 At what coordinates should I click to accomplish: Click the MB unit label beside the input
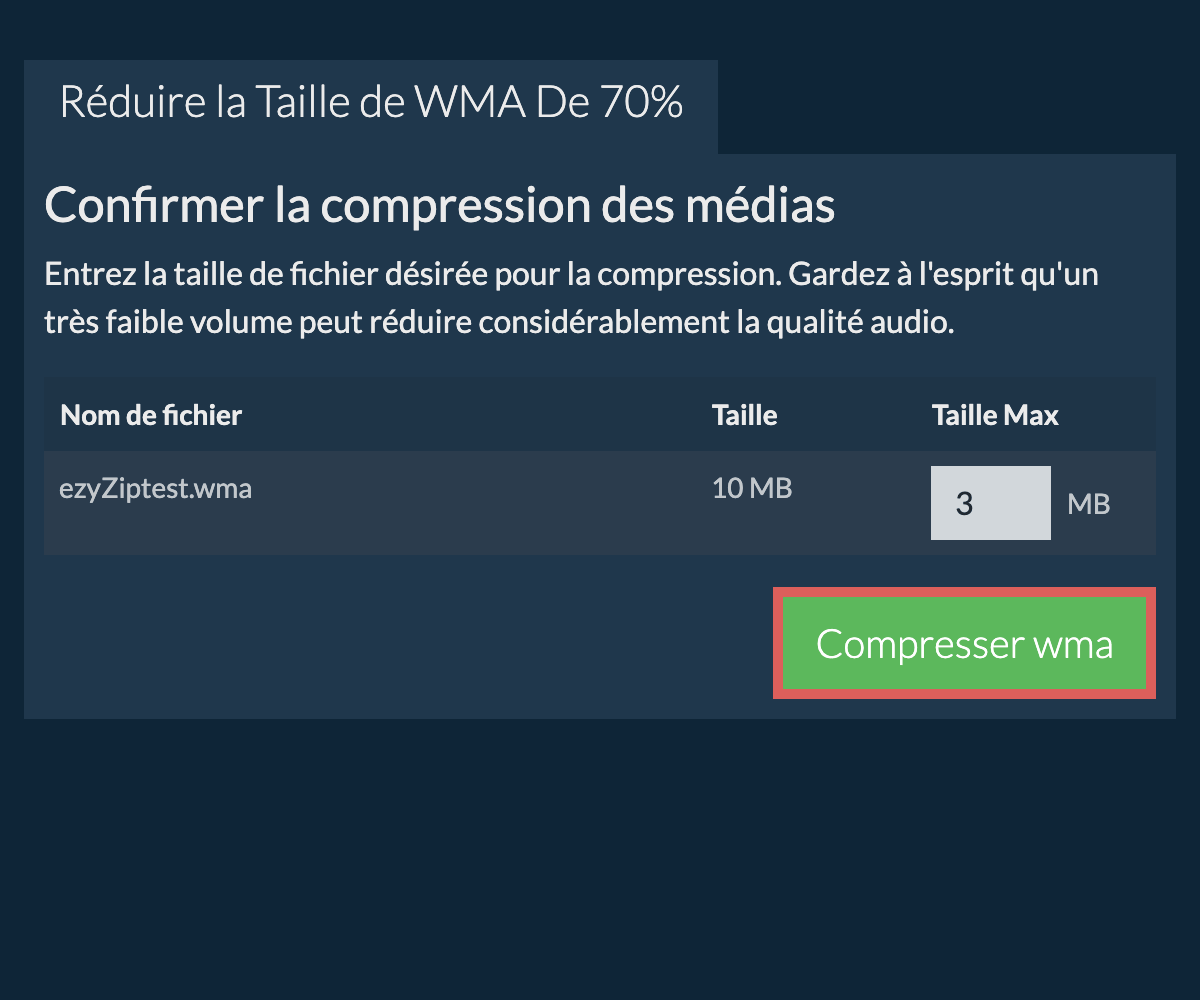[x=1088, y=504]
